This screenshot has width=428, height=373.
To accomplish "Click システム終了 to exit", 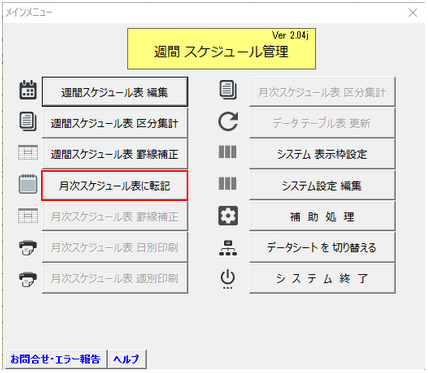I will [322, 278].
